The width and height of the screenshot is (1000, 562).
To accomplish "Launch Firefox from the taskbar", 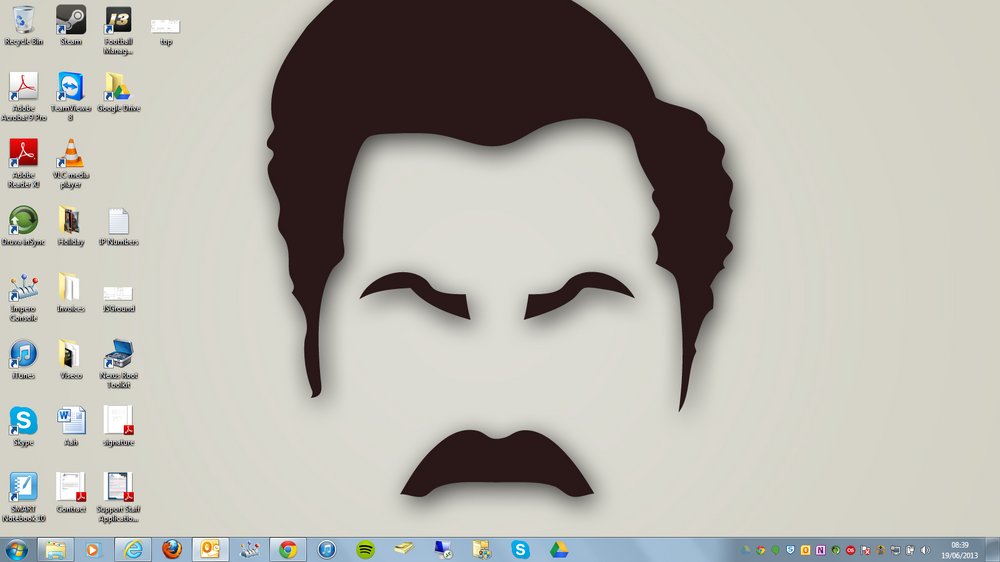I will point(172,549).
